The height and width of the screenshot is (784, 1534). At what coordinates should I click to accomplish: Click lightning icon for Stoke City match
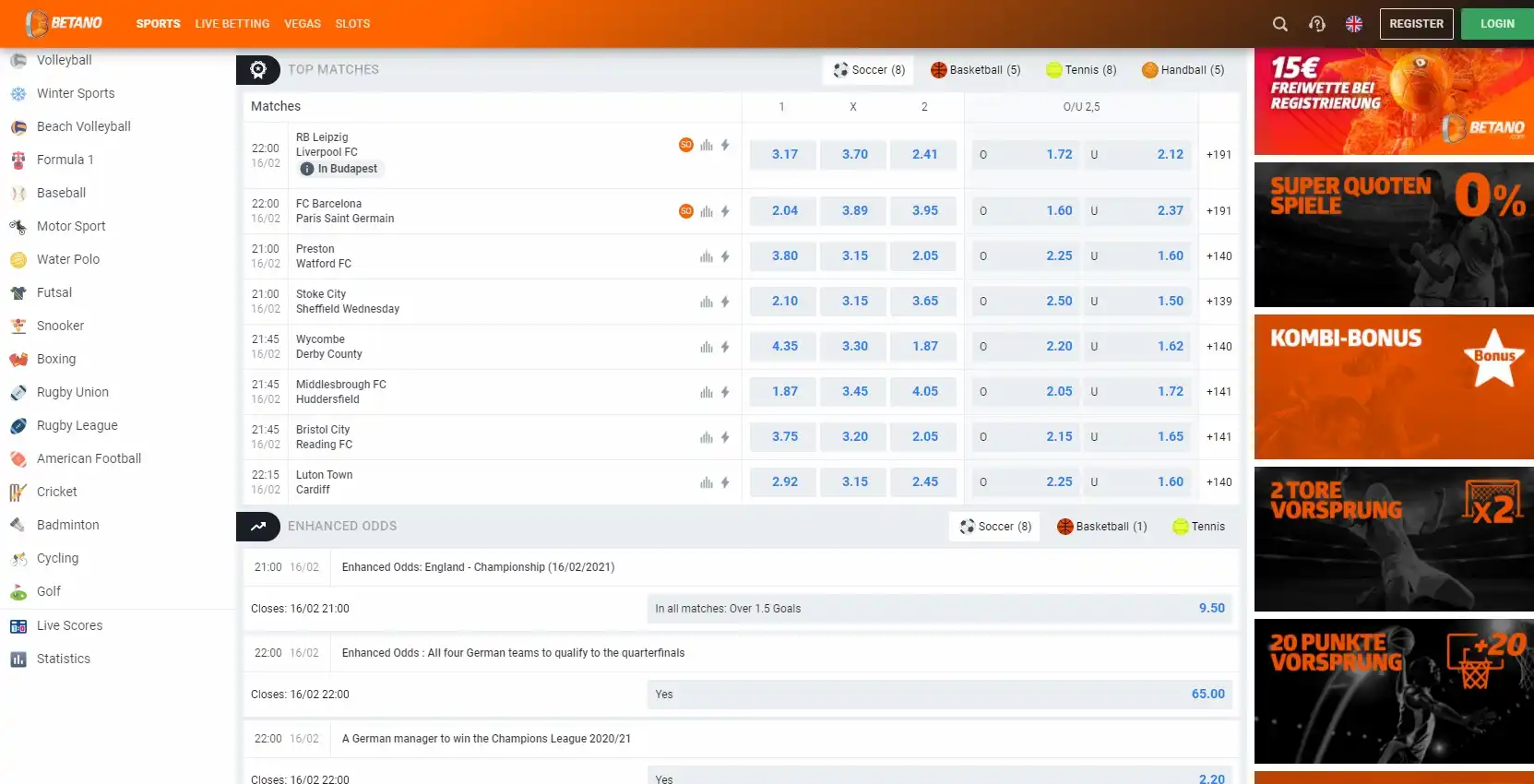725,302
